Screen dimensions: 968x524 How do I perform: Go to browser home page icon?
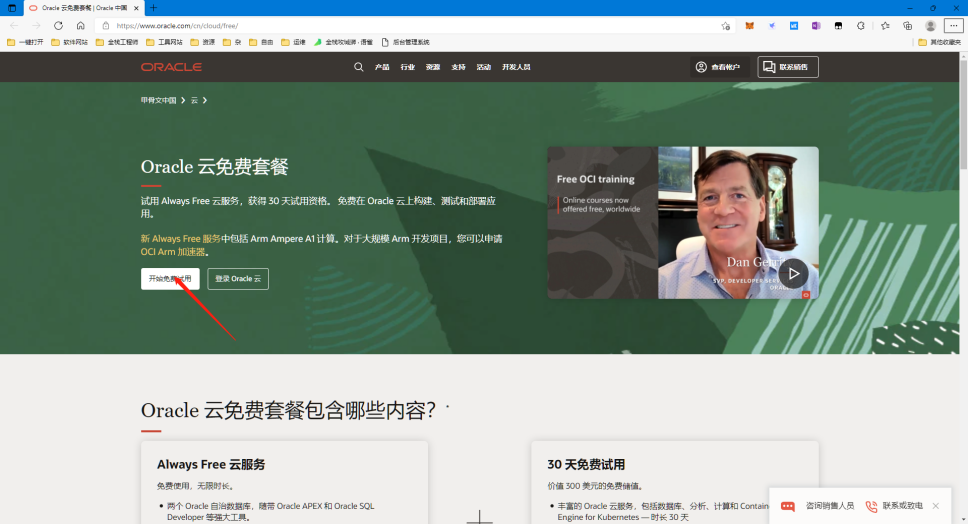[x=80, y=25]
